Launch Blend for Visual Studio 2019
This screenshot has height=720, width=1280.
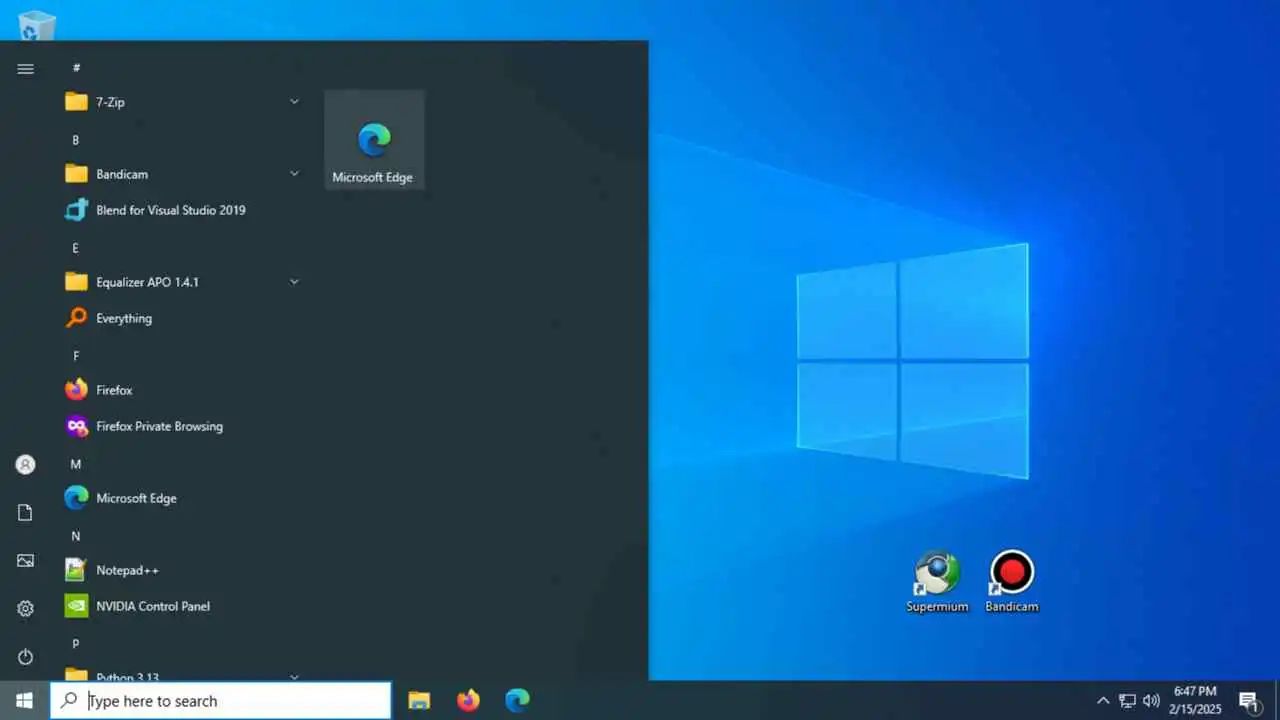pyautogui.click(x=183, y=210)
